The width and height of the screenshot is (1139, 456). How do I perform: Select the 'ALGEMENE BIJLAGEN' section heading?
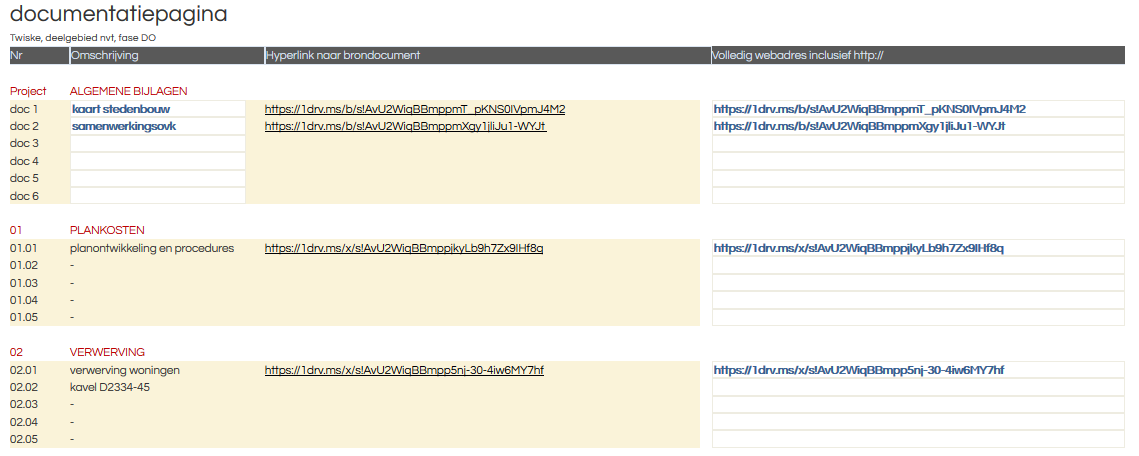pos(128,91)
